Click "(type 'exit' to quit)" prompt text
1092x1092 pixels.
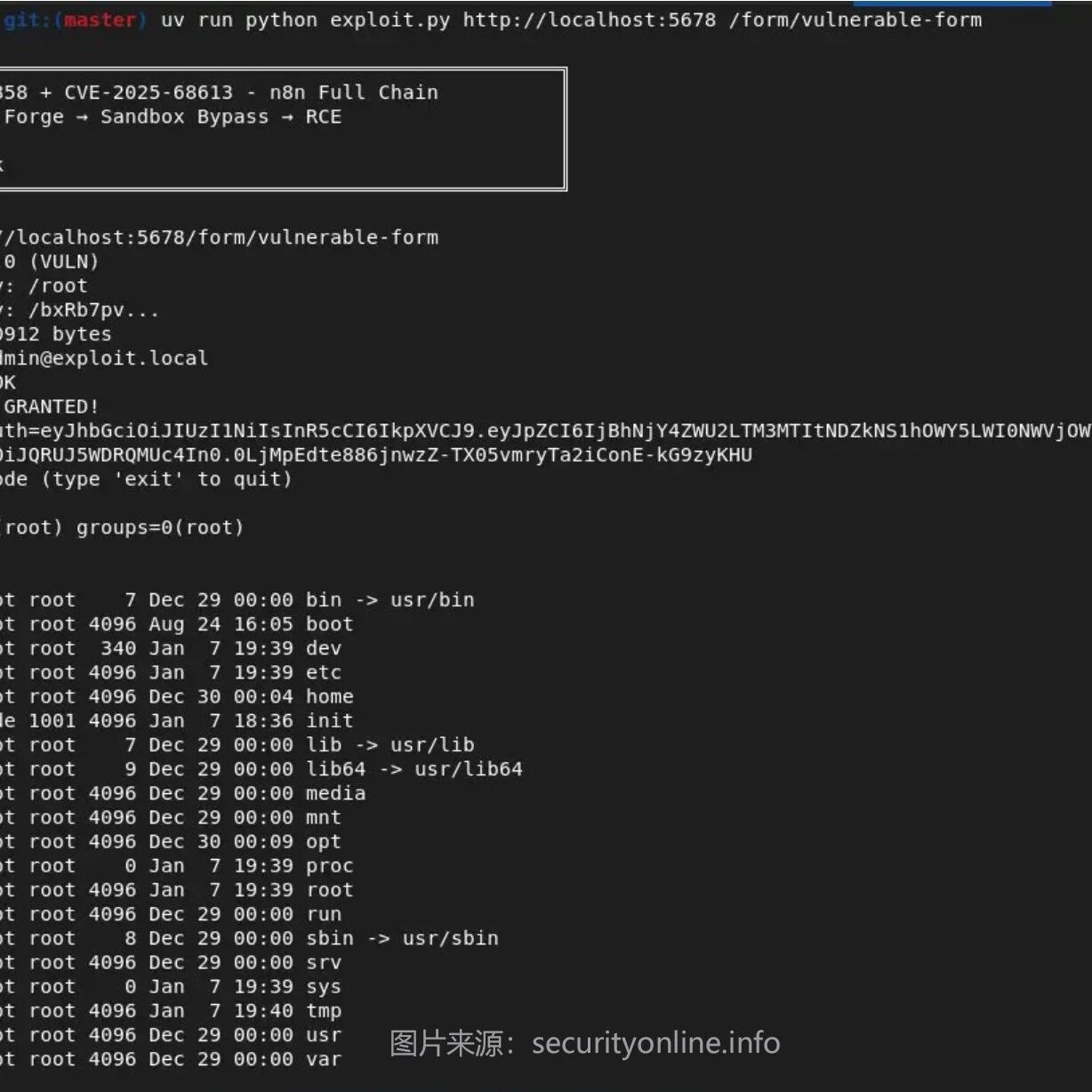click(166, 479)
